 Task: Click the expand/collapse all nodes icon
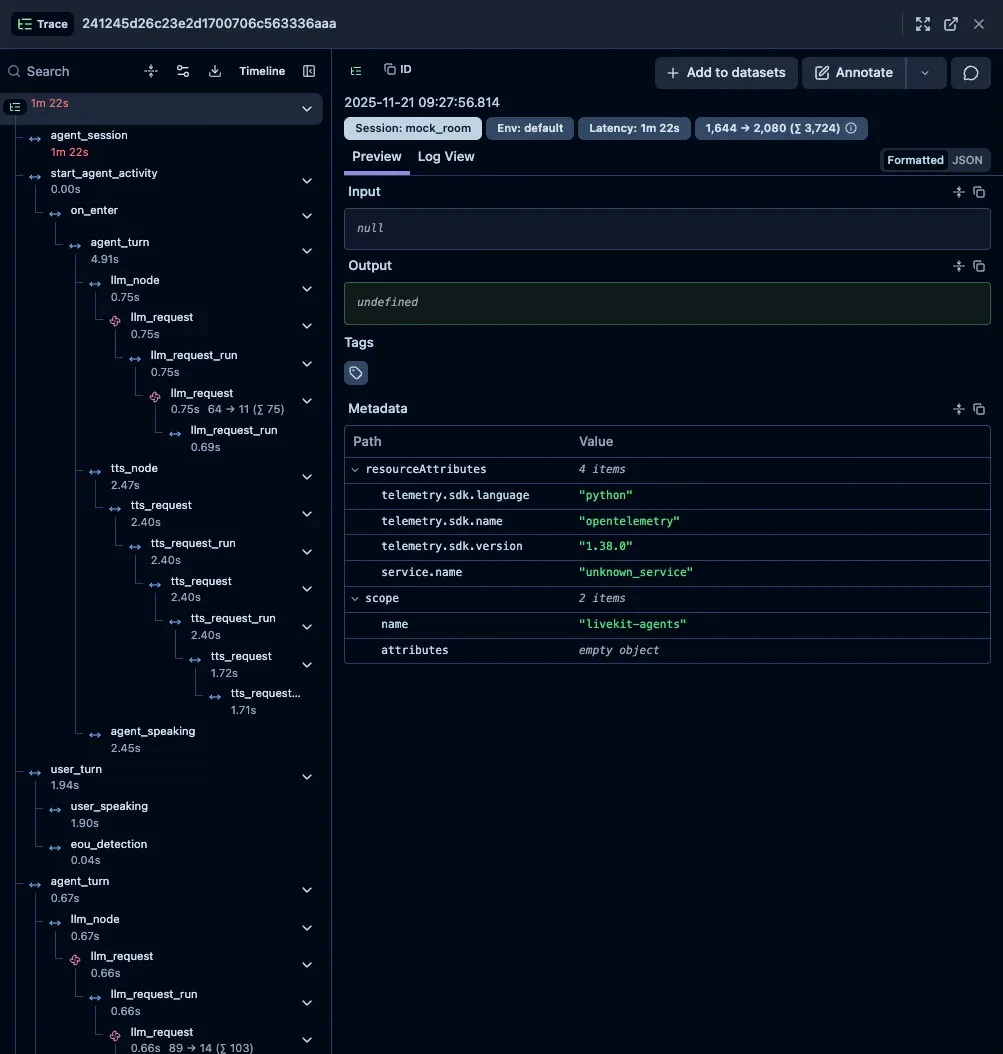point(151,71)
